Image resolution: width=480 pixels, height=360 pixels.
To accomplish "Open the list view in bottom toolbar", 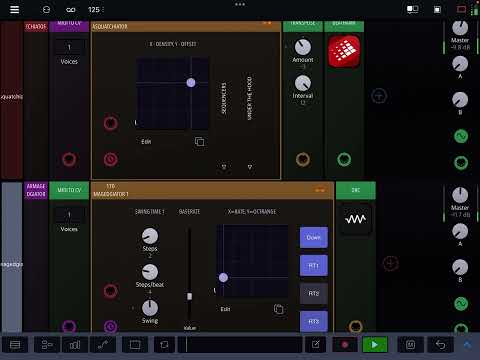I will [15, 345].
